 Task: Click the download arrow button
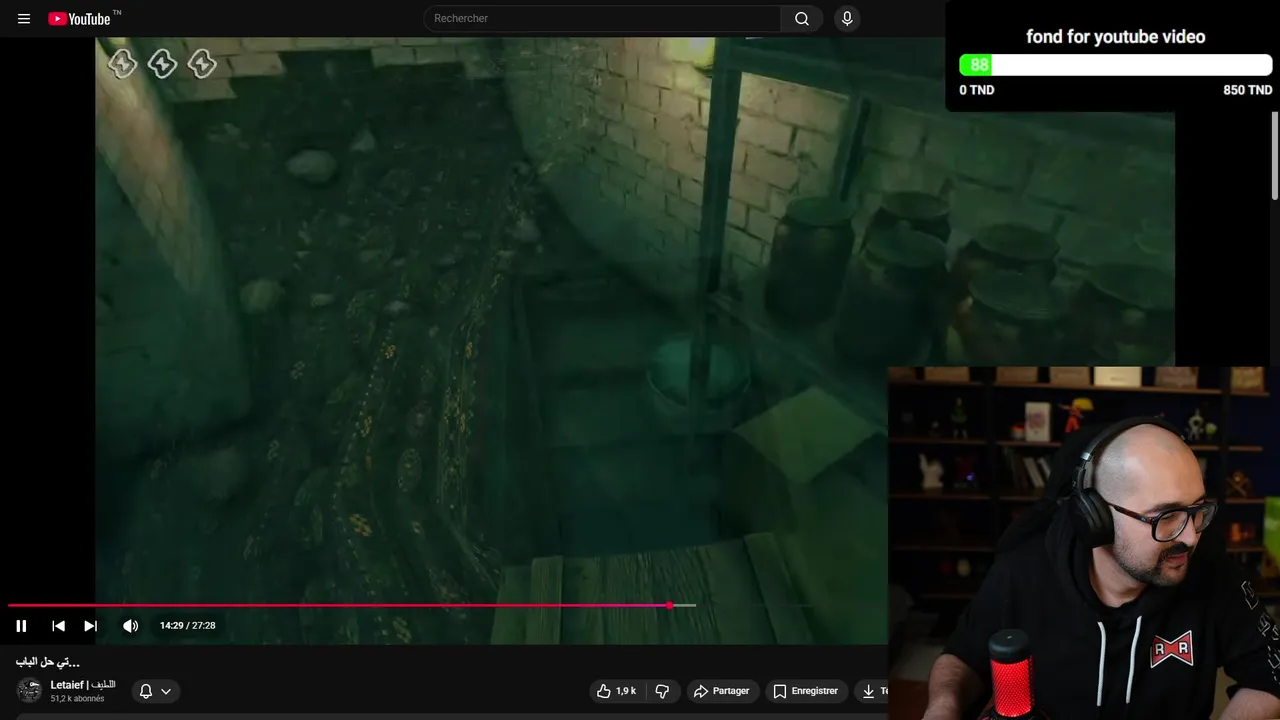pos(869,691)
